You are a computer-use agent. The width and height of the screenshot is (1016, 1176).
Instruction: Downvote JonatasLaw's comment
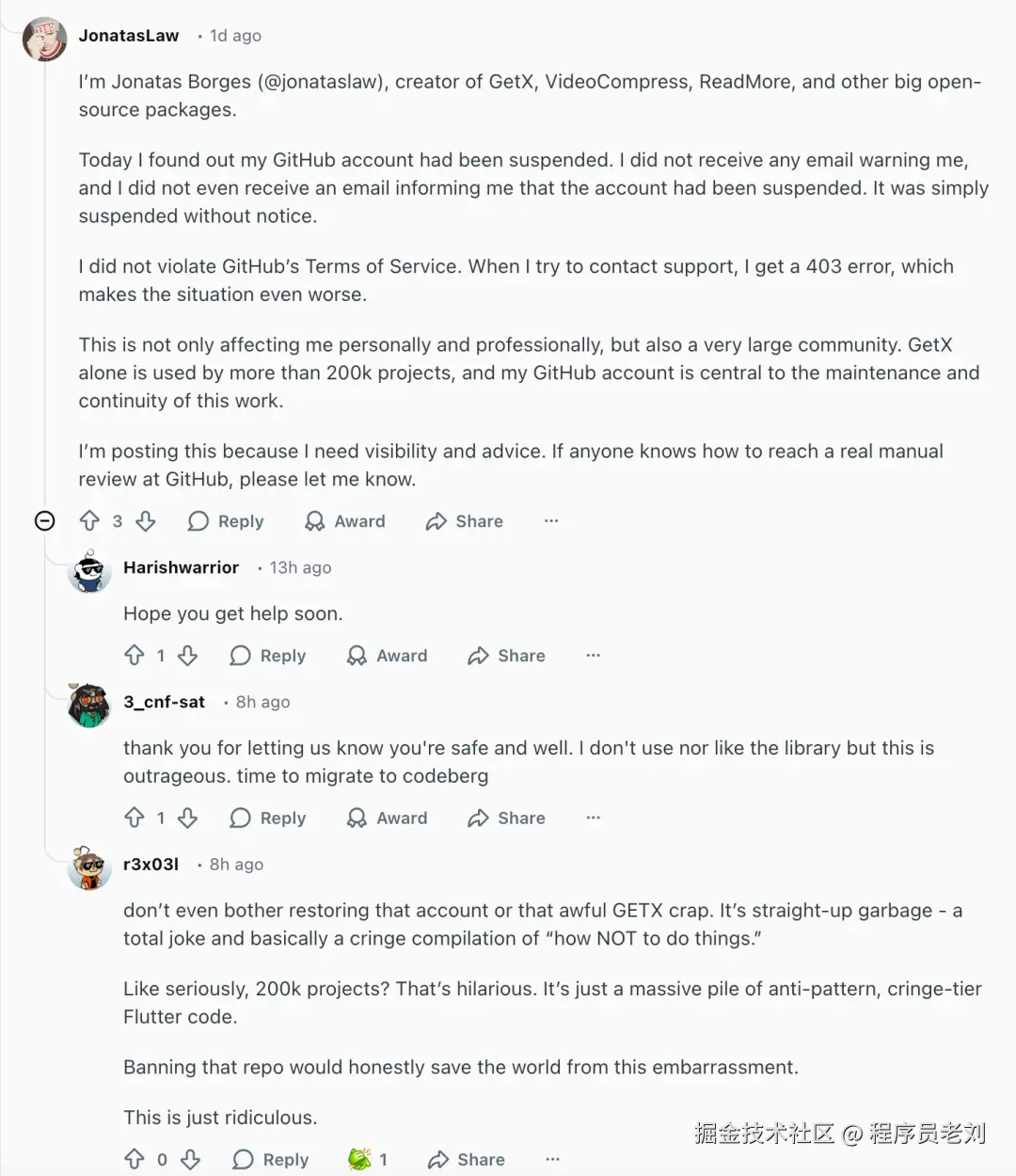(x=145, y=520)
